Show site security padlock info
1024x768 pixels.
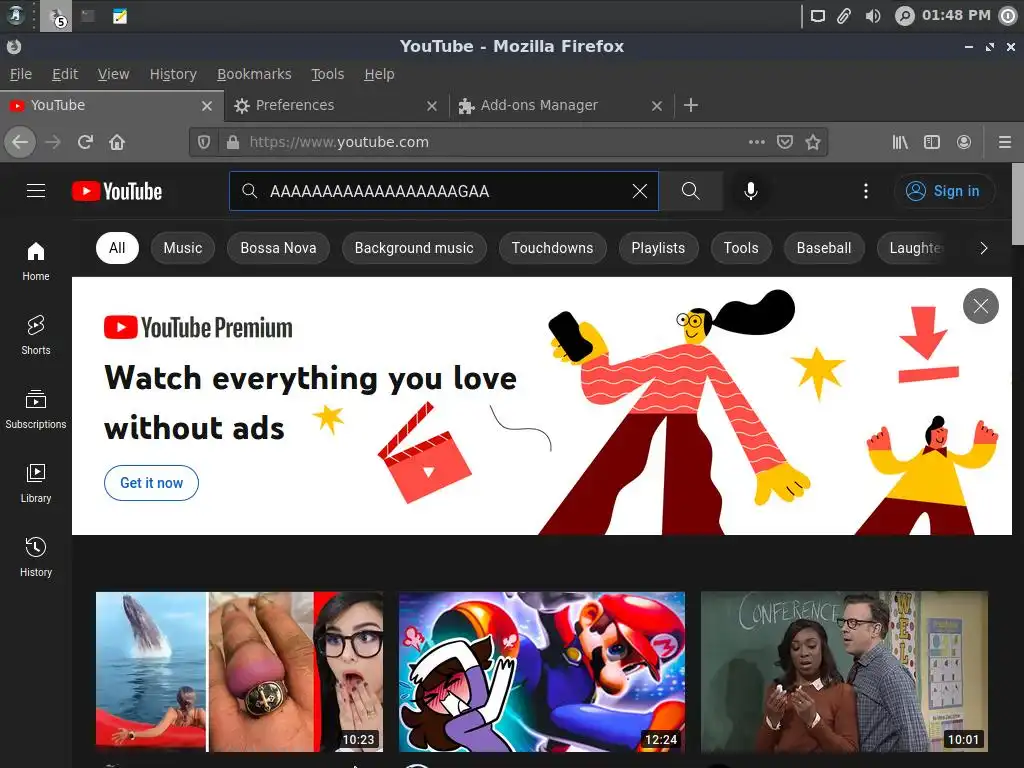tap(232, 142)
